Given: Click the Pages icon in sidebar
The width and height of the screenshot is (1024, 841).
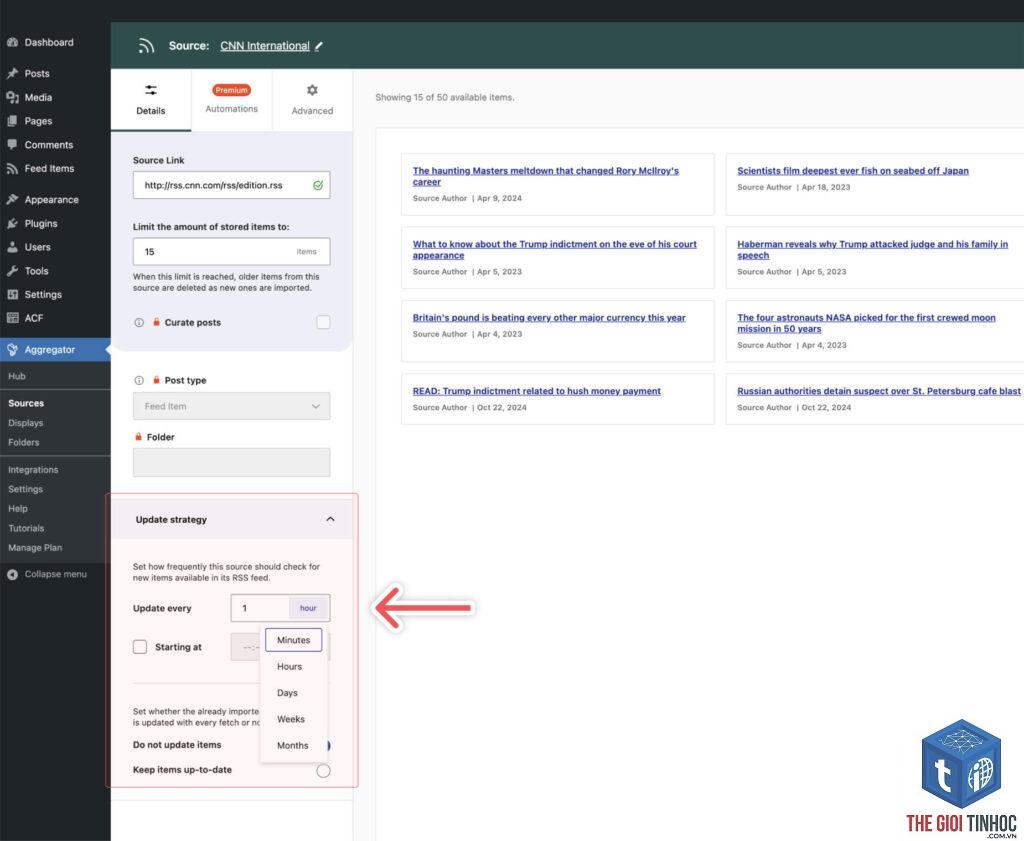Looking at the screenshot, I should (x=12, y=121).
